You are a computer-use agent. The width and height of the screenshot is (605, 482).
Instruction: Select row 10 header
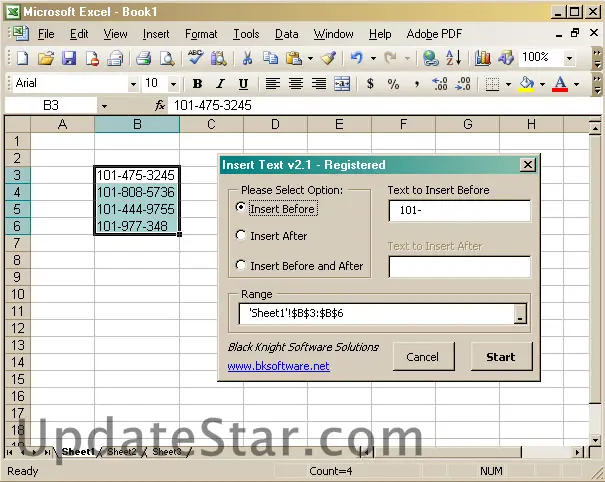[x=17, y=294]
